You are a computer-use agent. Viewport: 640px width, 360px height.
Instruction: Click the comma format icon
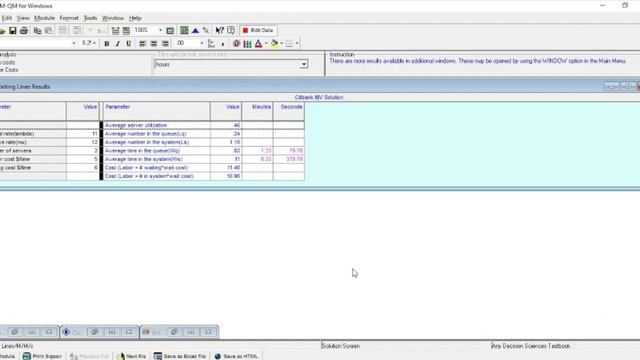(223, 44)
